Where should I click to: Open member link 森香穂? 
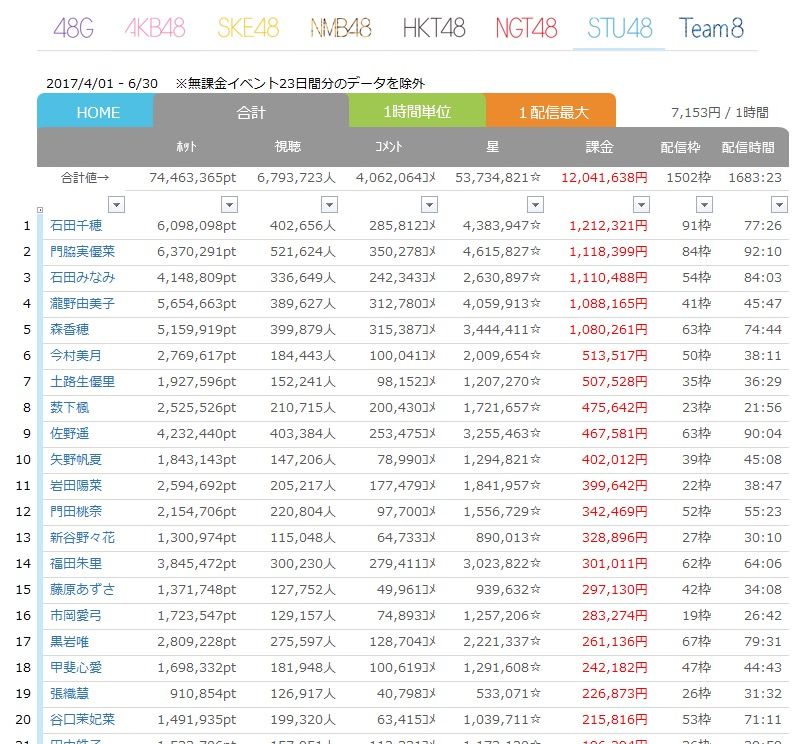[70, 330]
